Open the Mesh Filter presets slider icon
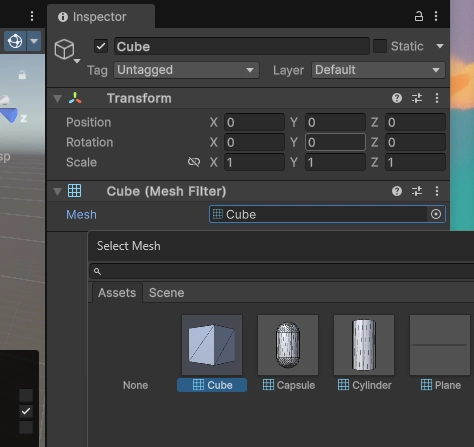 (417, 191)
